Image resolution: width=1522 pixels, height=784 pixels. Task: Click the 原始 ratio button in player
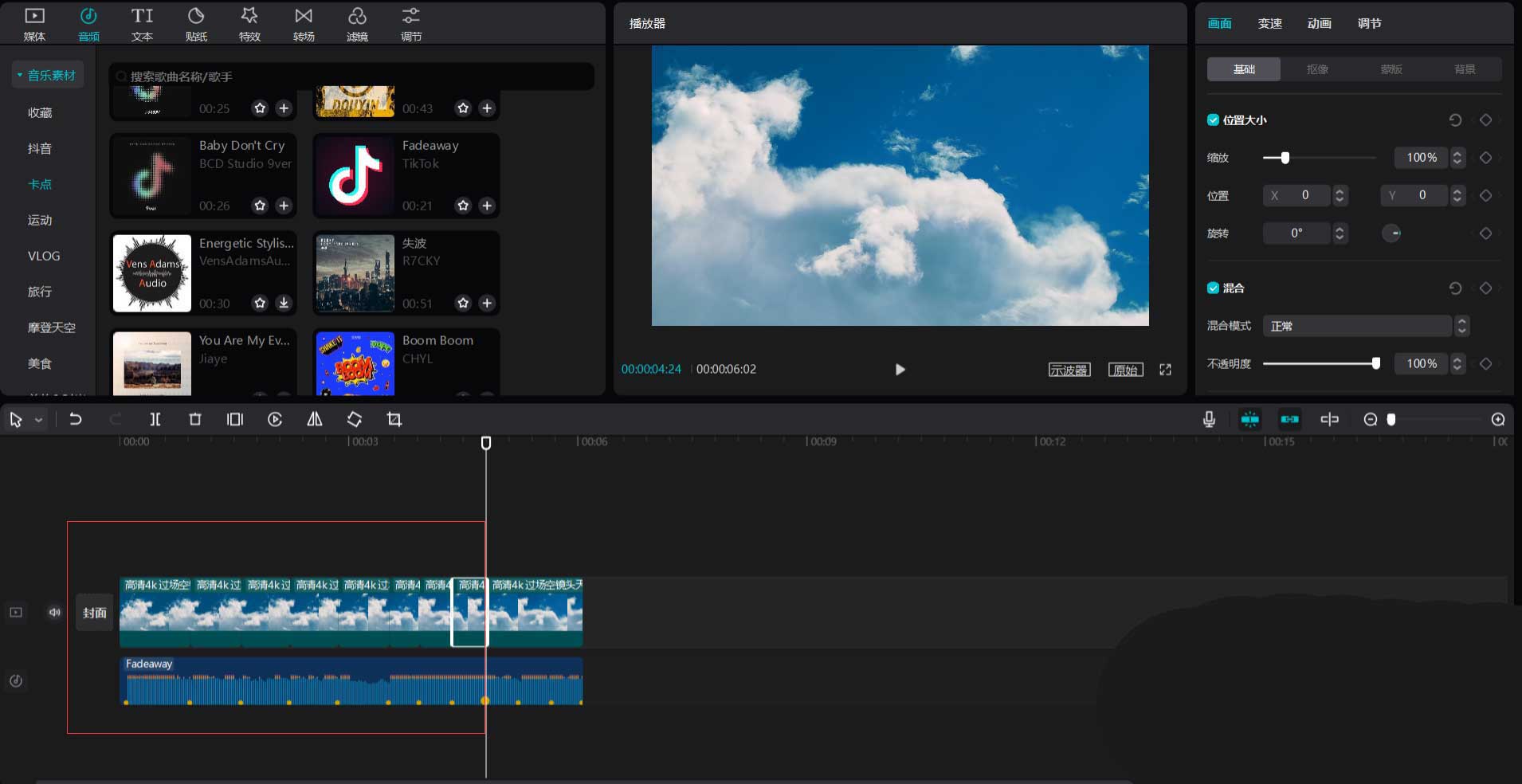coord(1125,370)
